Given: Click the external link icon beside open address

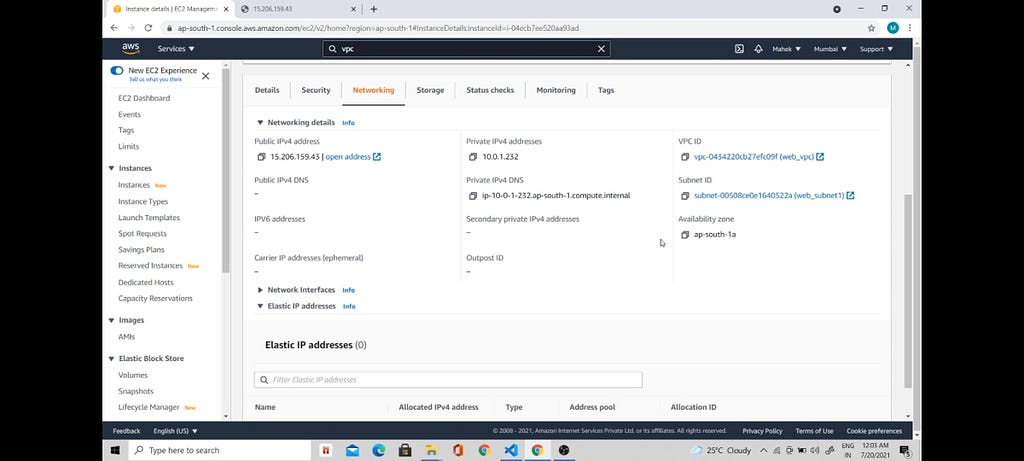Looking at the screenshot, I should (x=377, y=157).
